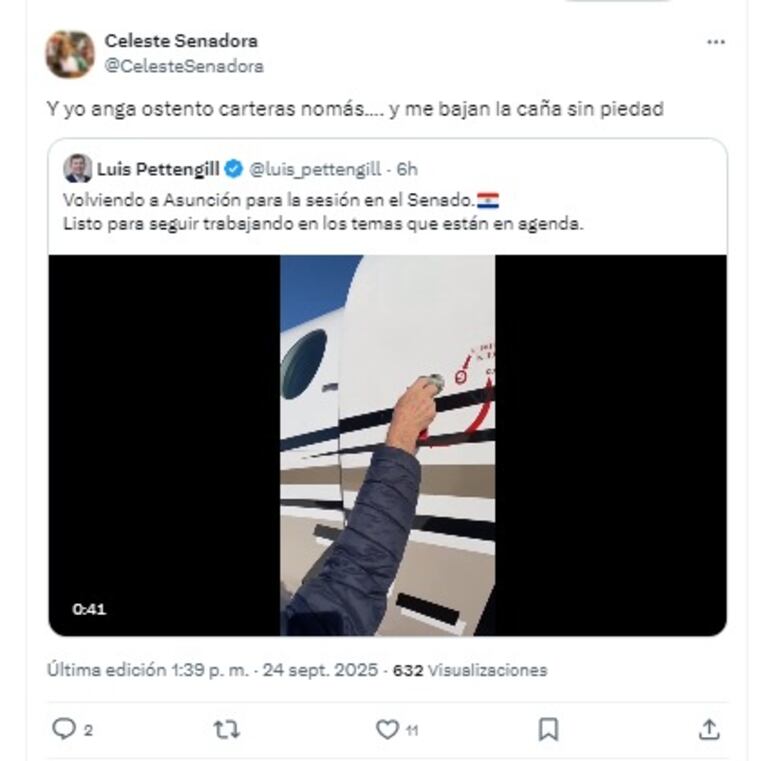
Task: Click the blue verified badge
Action: [233, 169]
